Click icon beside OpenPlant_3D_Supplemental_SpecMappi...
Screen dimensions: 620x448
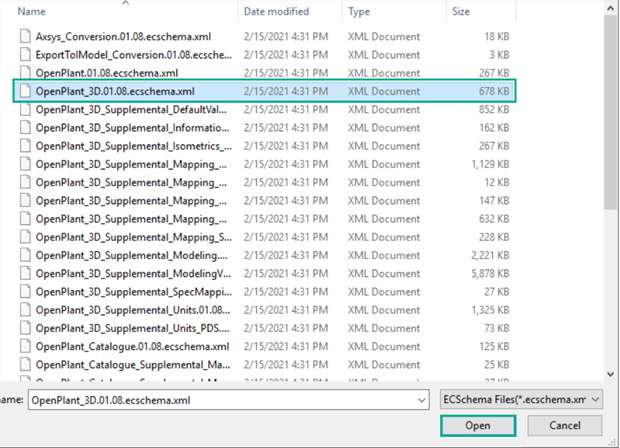click(25, 291)
